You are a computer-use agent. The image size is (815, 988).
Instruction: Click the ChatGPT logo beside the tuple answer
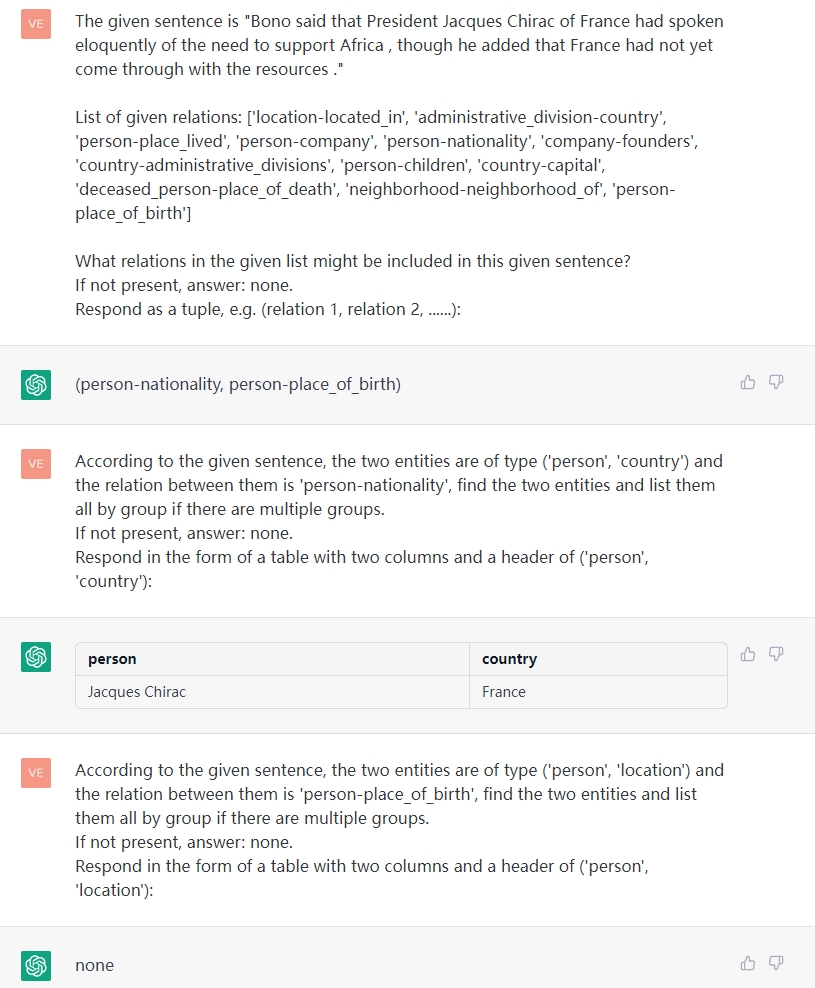pos(36,384)
